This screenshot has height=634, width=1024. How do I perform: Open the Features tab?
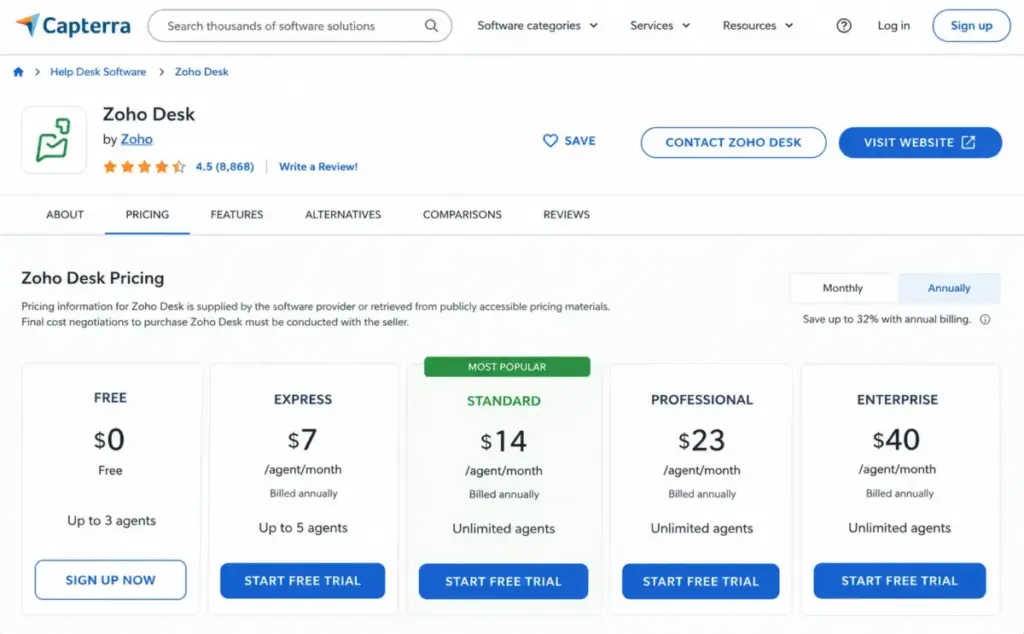pos(236,214)
